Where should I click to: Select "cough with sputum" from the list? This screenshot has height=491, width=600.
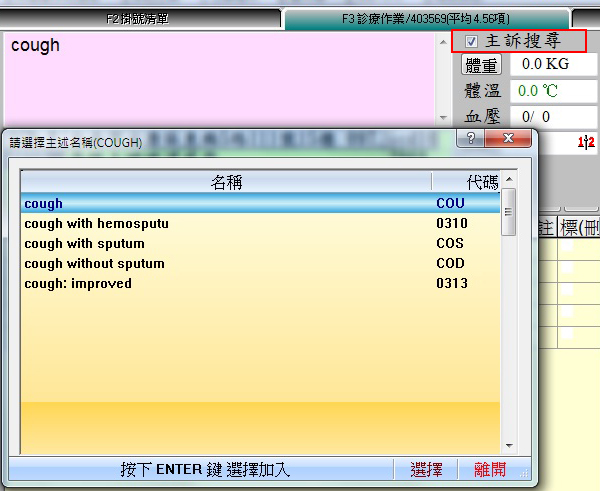pyautogui.click(x=85, y=244)
